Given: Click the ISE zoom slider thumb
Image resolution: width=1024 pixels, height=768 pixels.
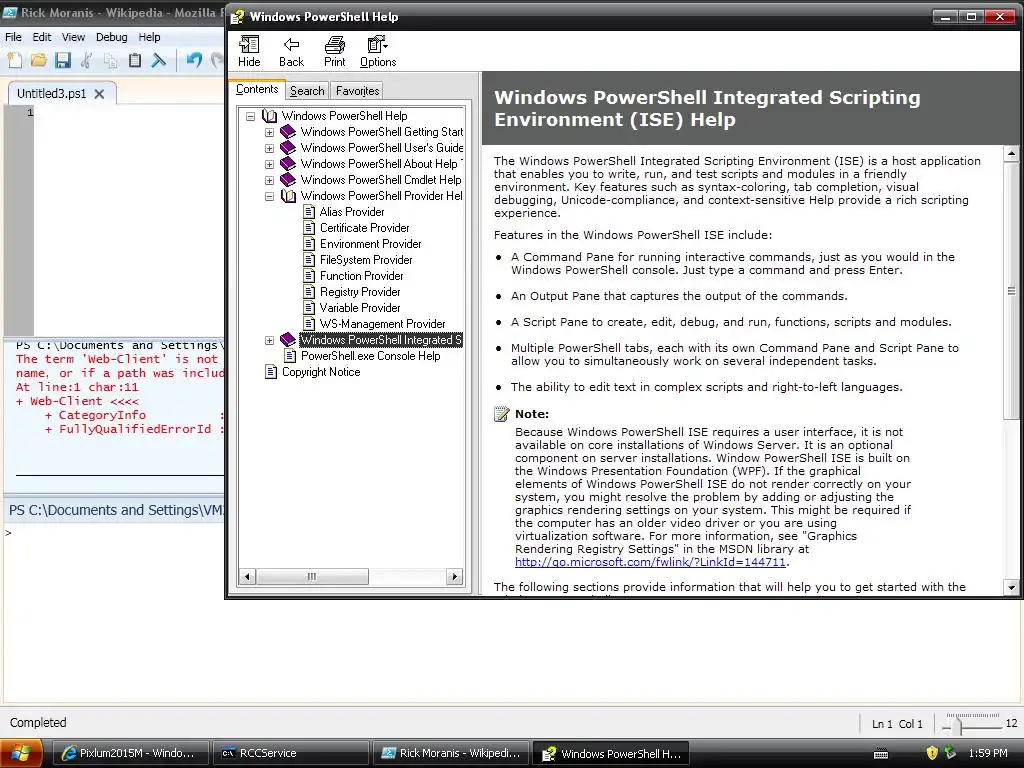Looking at the screenshot, I should (958, 724).
